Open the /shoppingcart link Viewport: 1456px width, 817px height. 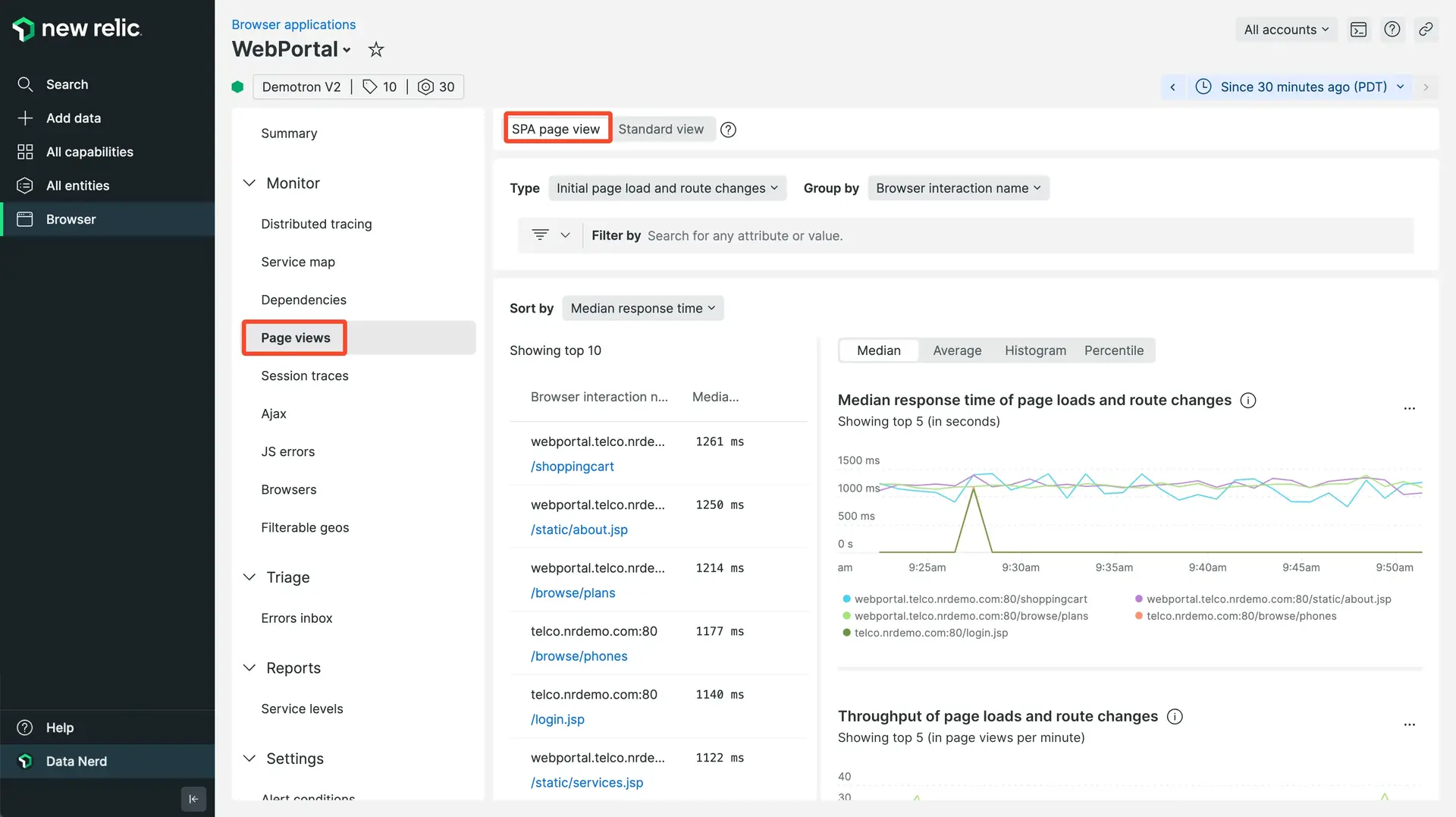(572, 467)
